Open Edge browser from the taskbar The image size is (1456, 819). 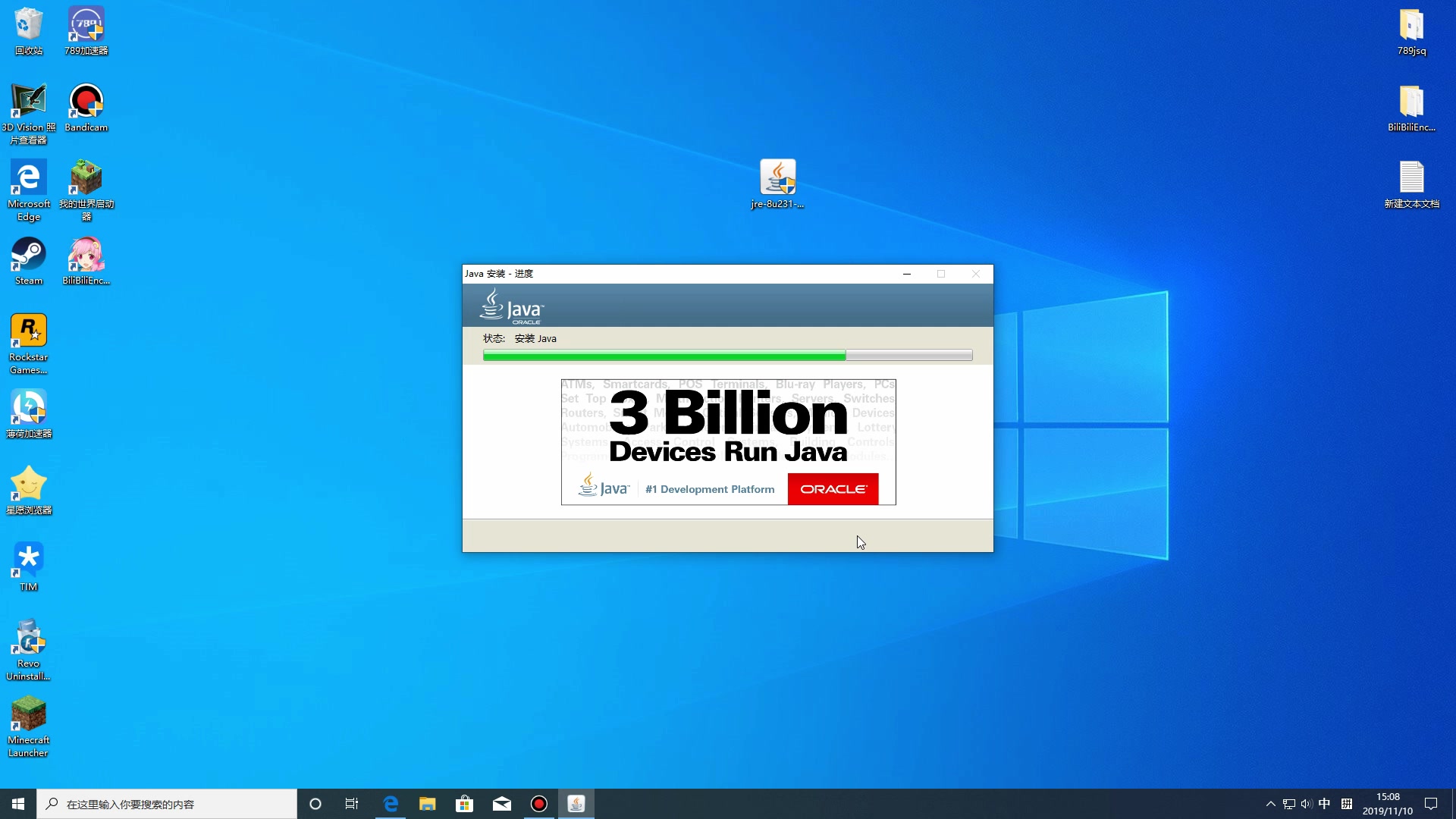click(391, 804)
